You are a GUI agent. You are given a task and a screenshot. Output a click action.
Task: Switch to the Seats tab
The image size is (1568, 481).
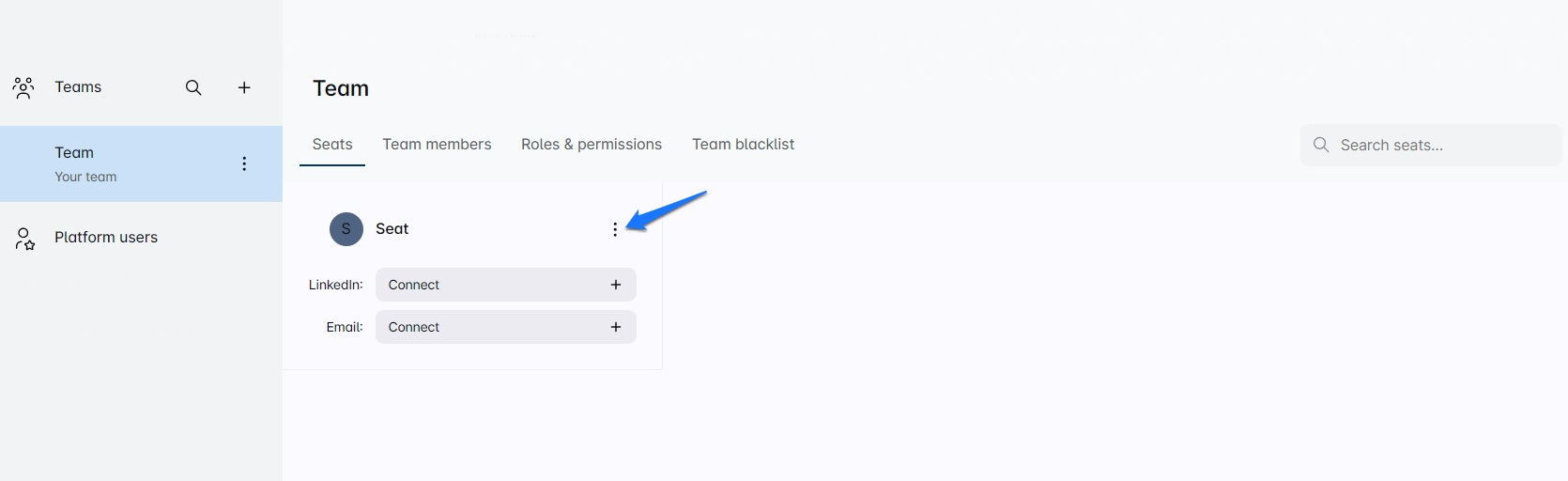point(332,144)
